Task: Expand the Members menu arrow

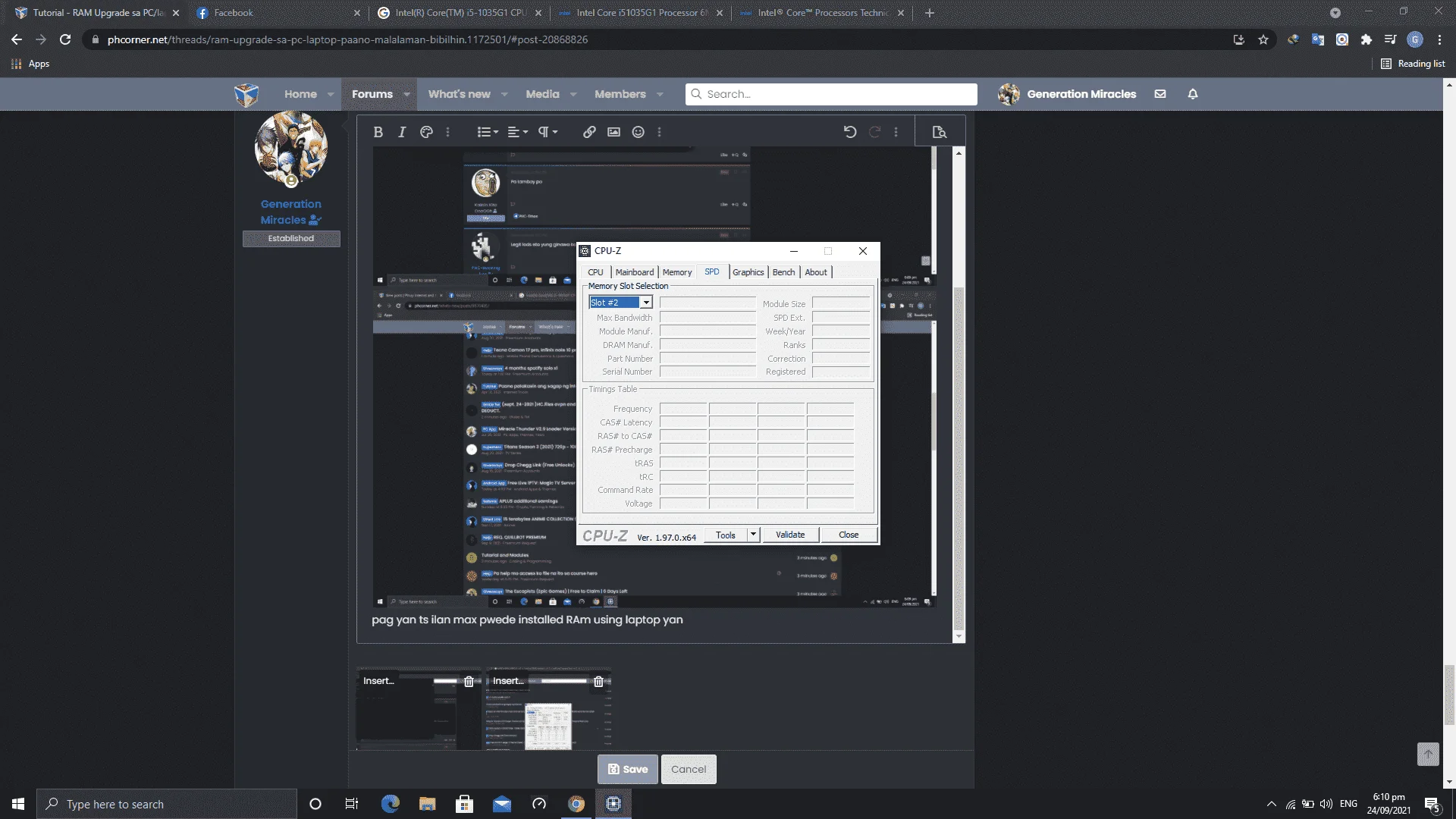Action: [660, 94]
